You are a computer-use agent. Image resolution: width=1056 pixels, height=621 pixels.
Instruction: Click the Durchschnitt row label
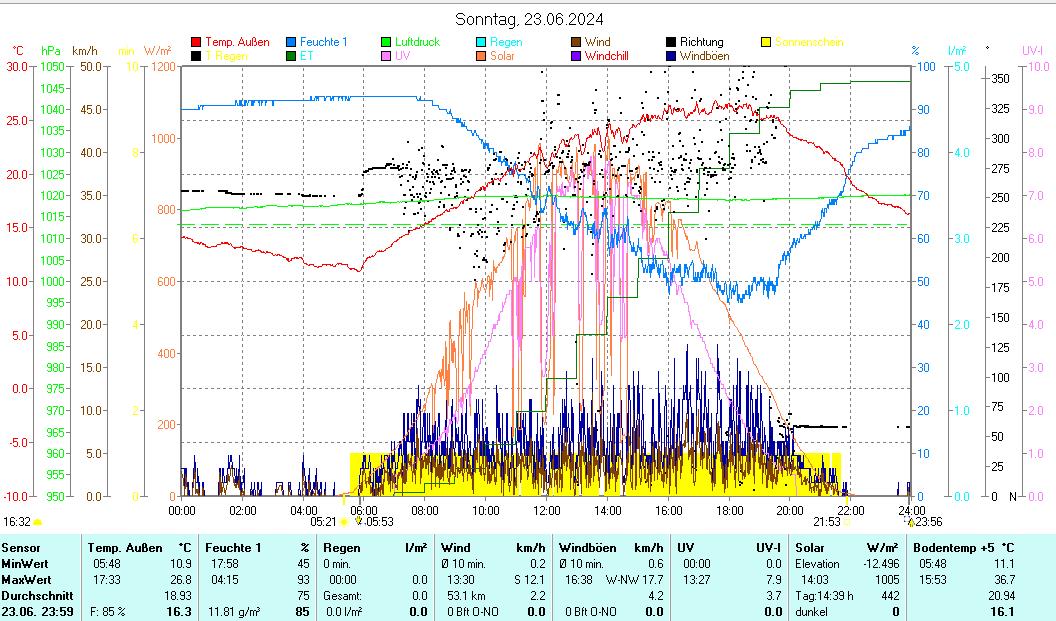pyautogui.click(x=31, y=595)
